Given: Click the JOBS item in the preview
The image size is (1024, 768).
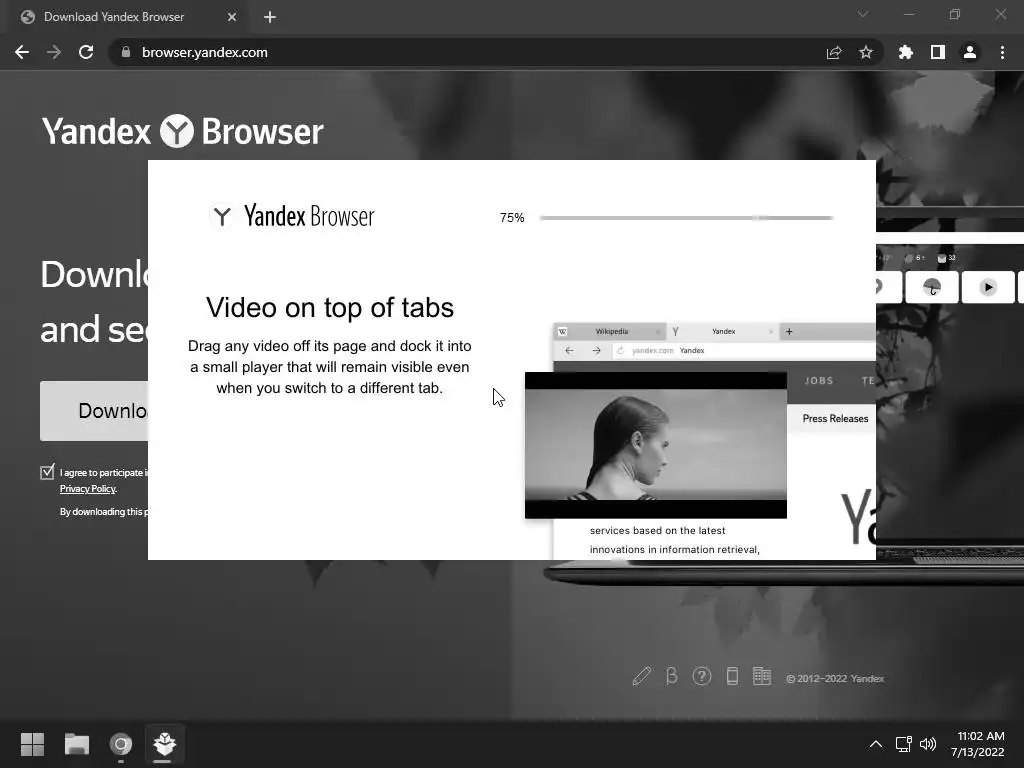Looking at the screenshot, I should pyautogui.click(x=819, y=381).
